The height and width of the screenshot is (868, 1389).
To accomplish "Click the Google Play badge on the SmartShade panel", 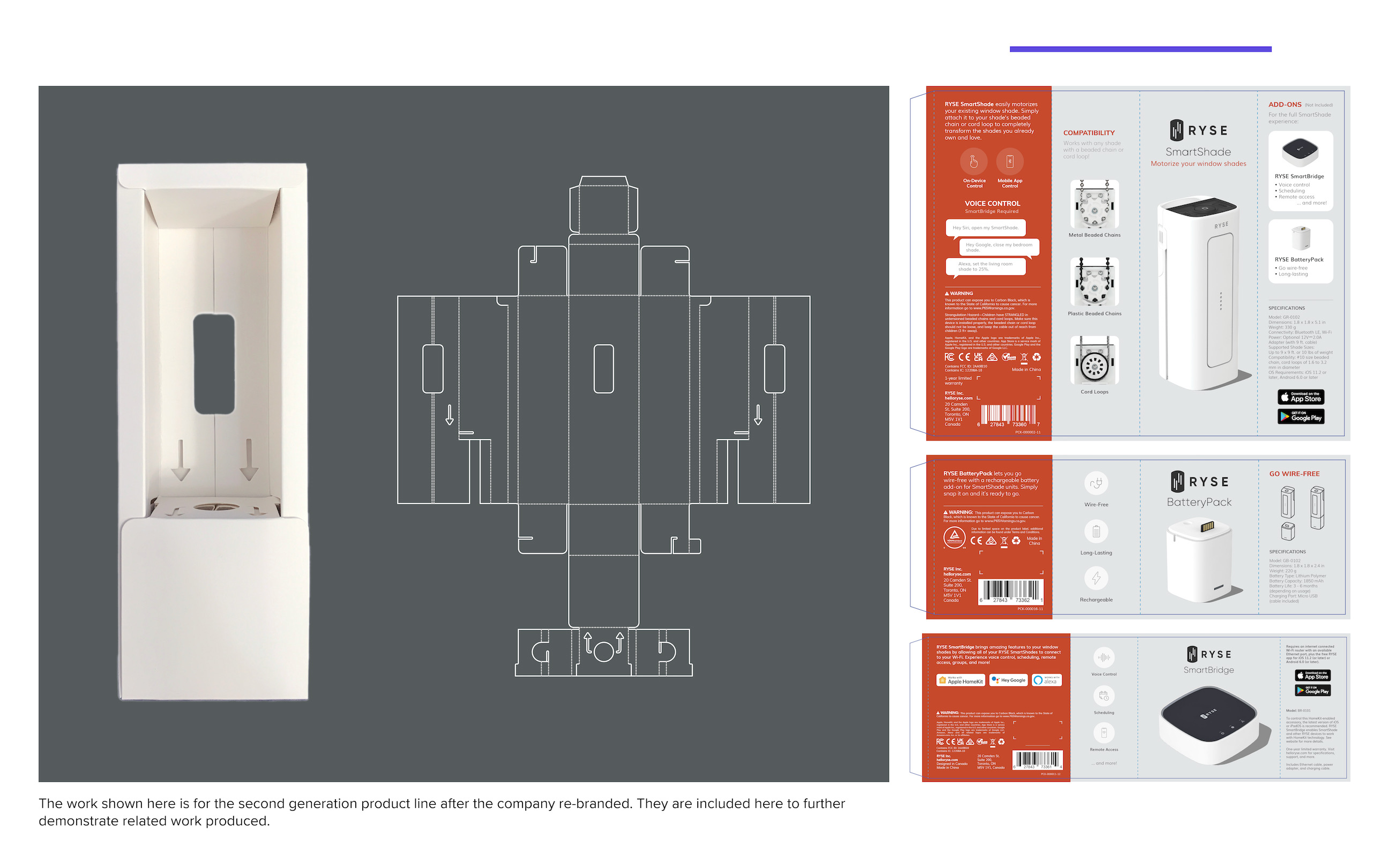I will point(1301,416).
